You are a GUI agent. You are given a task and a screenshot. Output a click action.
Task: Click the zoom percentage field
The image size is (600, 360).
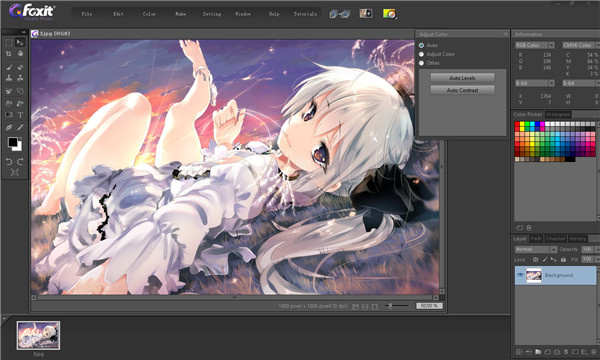[x=429, y=306]
